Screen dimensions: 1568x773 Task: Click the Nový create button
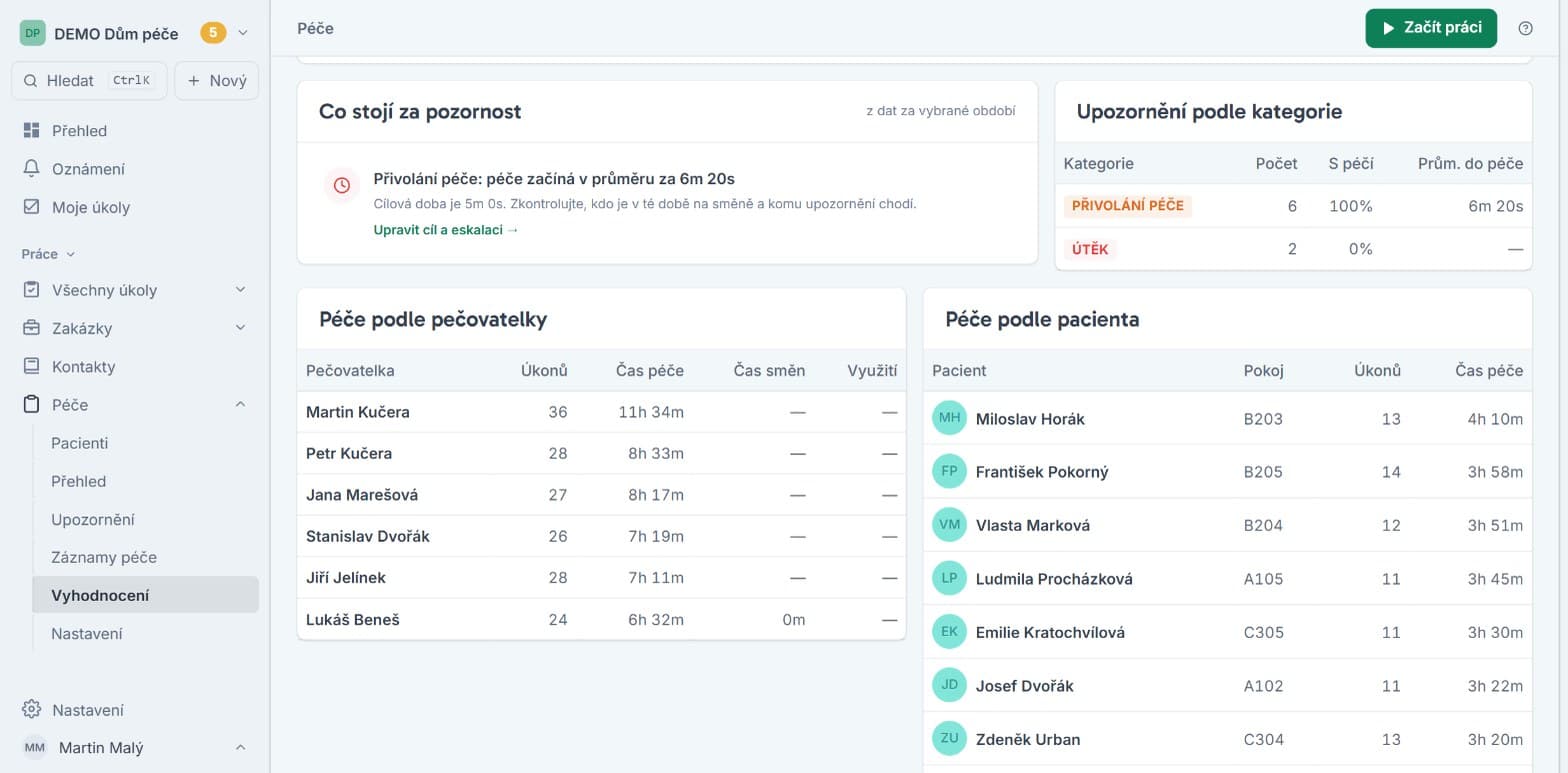(x=217, y=81)
